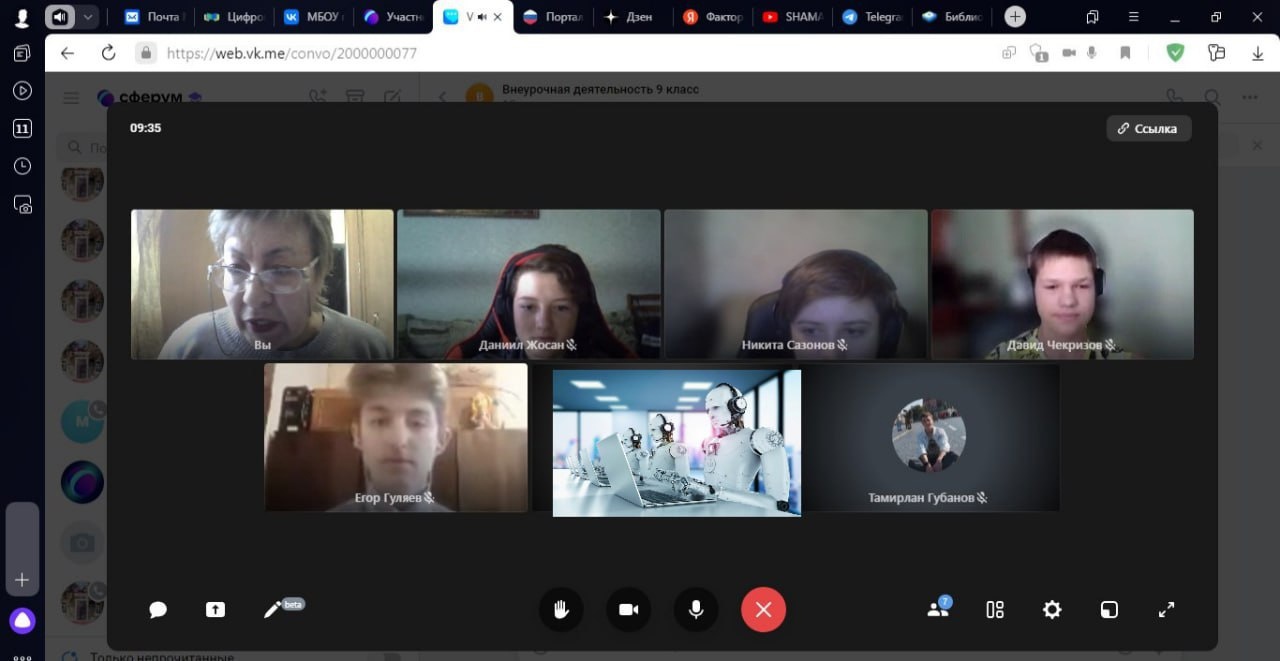Screen dimensions: 1280x661
Task: Open camera permission icon in address bar
Action: (1069, 53)
